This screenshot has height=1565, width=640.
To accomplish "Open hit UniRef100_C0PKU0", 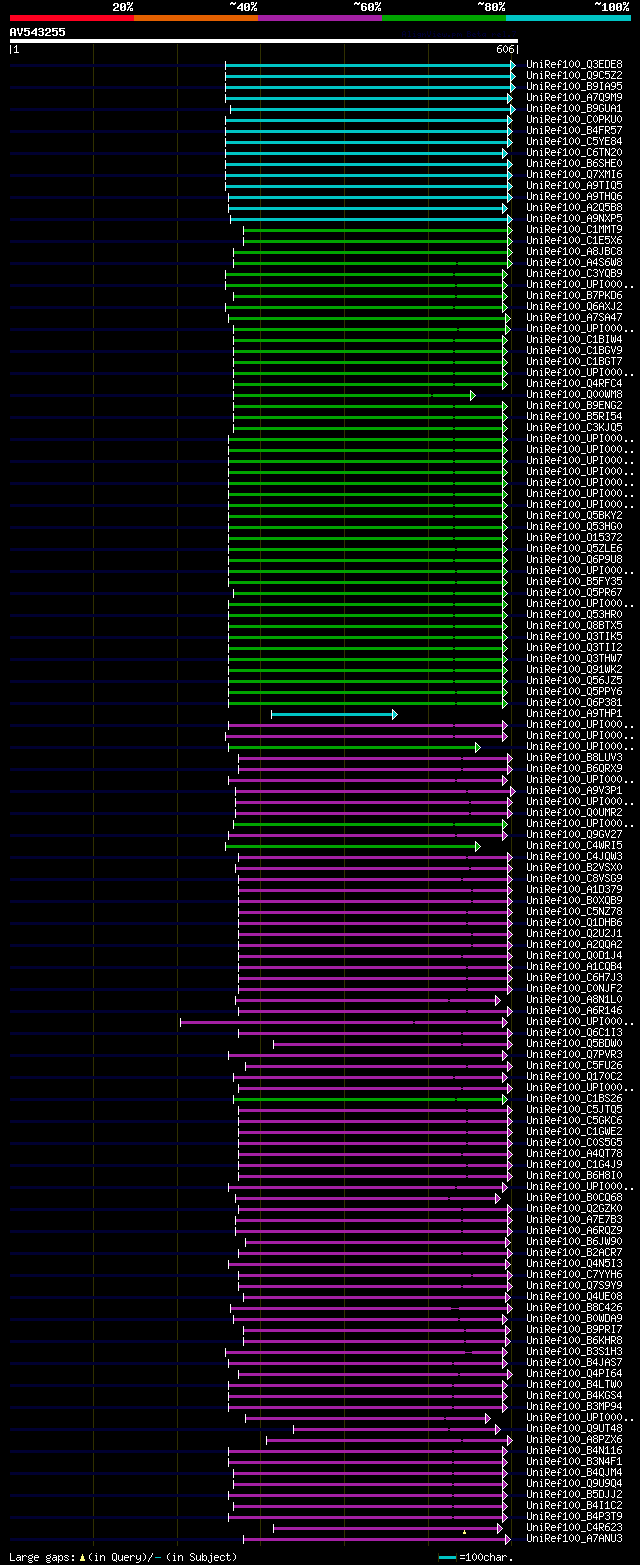I will 574,119.
